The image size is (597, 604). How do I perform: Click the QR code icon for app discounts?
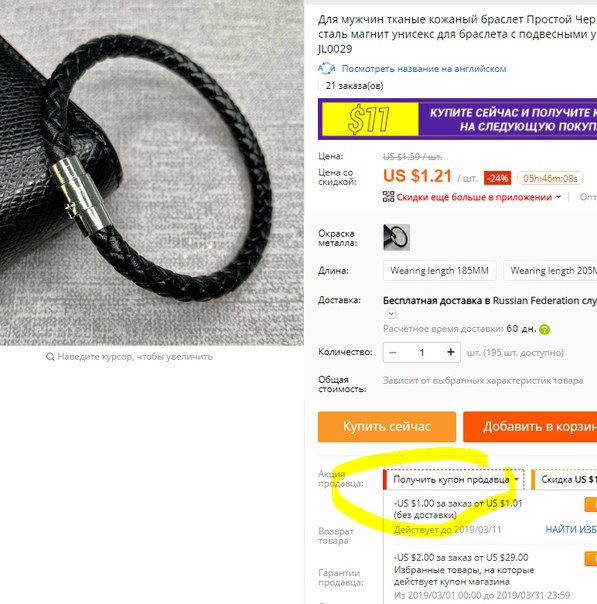coord(388,197)
